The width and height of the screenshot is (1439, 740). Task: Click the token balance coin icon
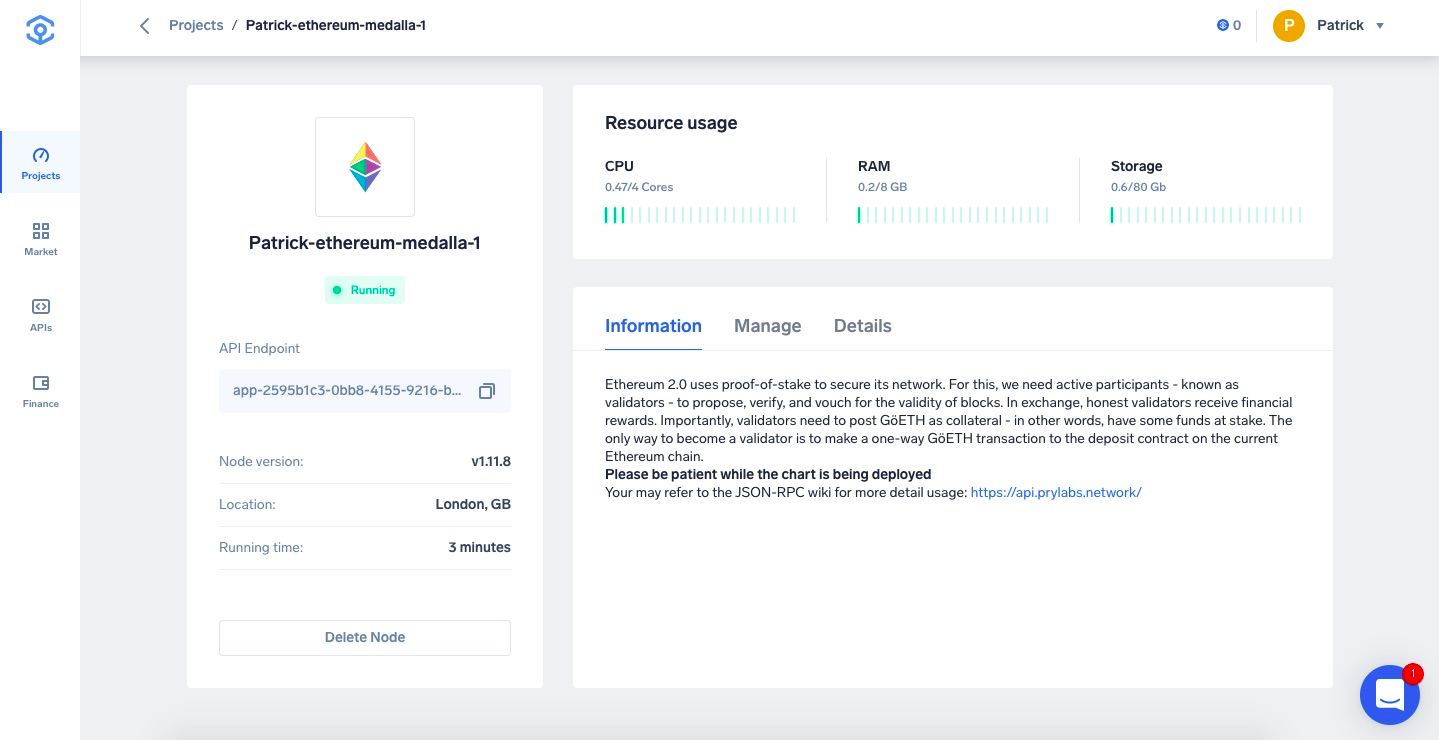point(1222,26)
